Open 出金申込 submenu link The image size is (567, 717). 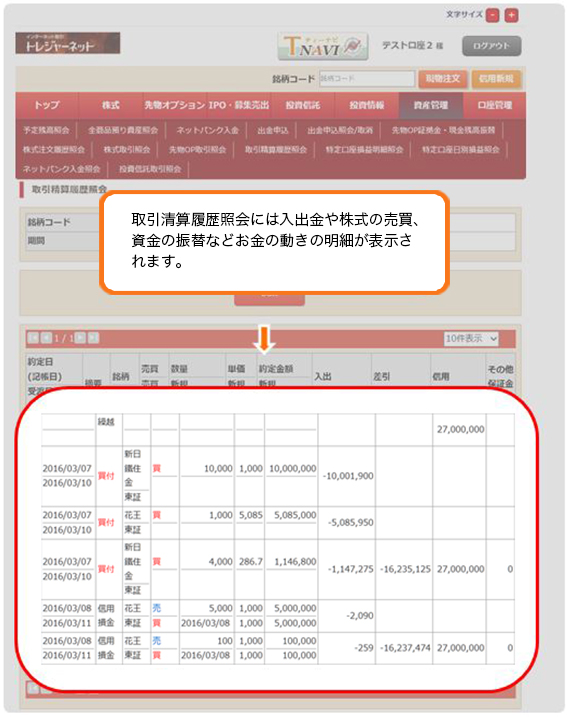click(x=273, y=130)
